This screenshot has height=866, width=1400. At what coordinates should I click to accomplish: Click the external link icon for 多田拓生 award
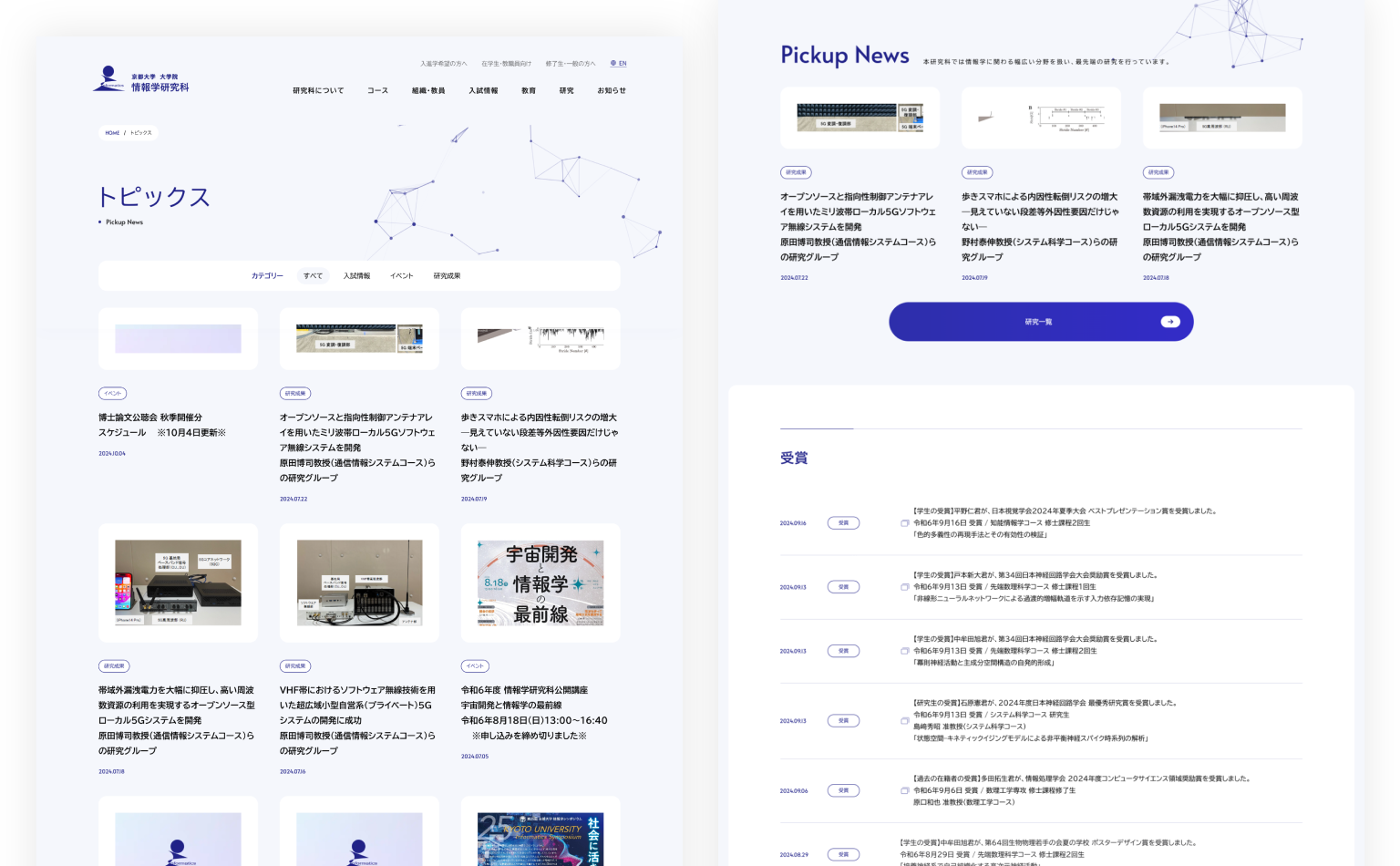(x=904, y=790)
